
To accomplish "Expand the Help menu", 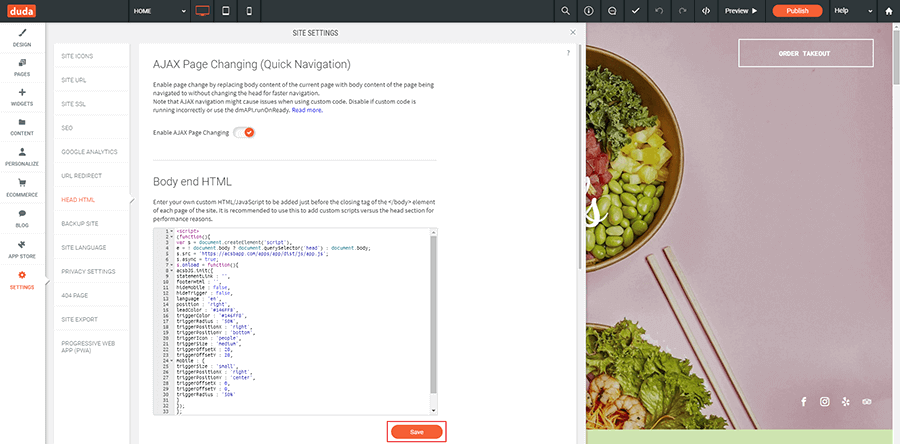I will coord(846,11).
